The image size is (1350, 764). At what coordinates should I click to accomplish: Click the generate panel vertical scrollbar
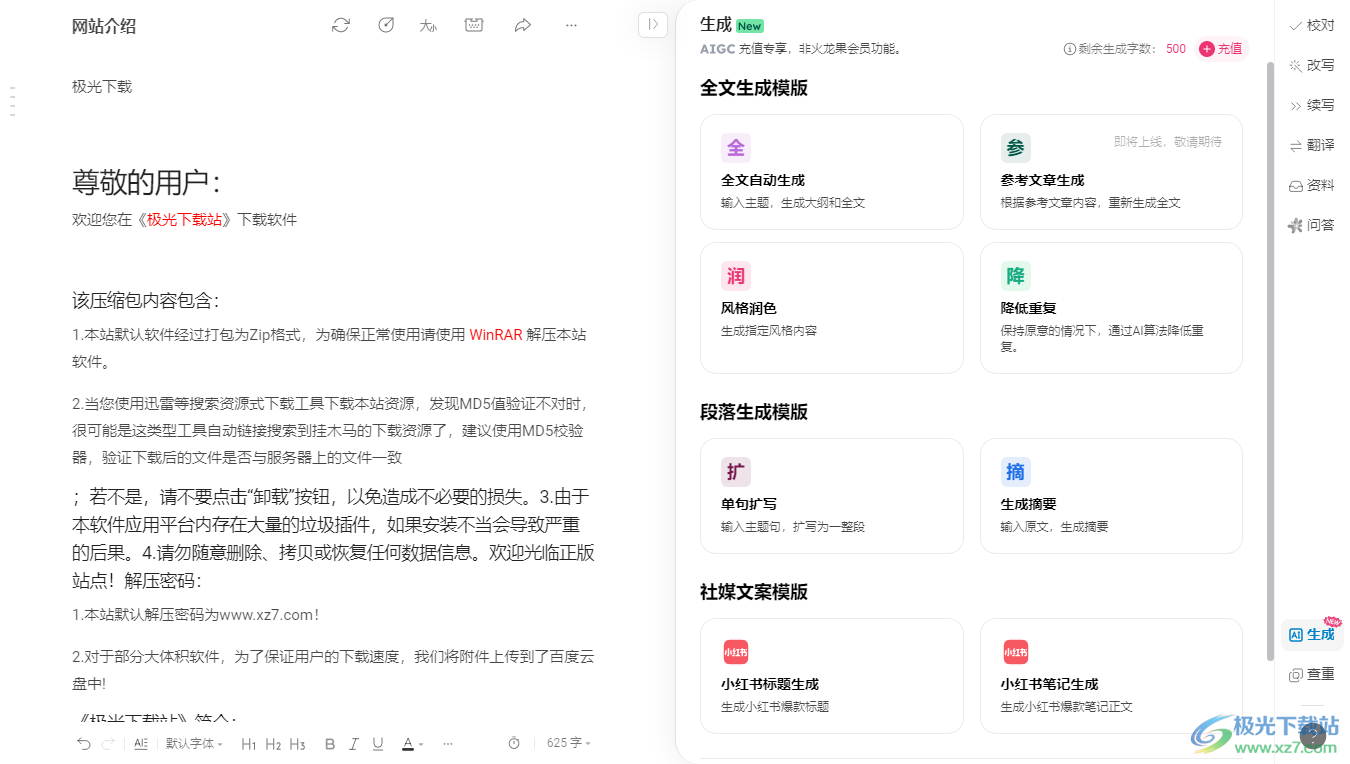(x=1271, y=360)
